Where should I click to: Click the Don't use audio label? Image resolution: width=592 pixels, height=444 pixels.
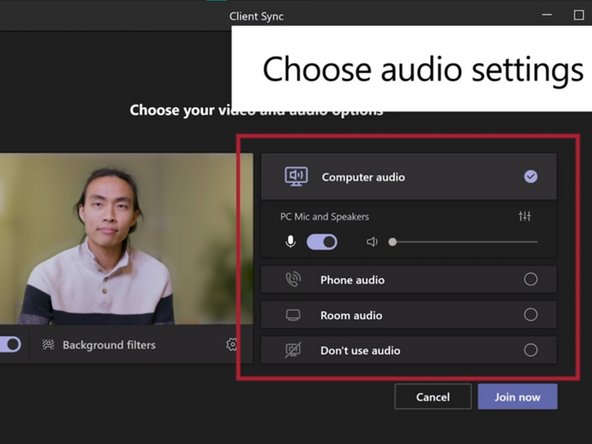(x=360, y=350)
